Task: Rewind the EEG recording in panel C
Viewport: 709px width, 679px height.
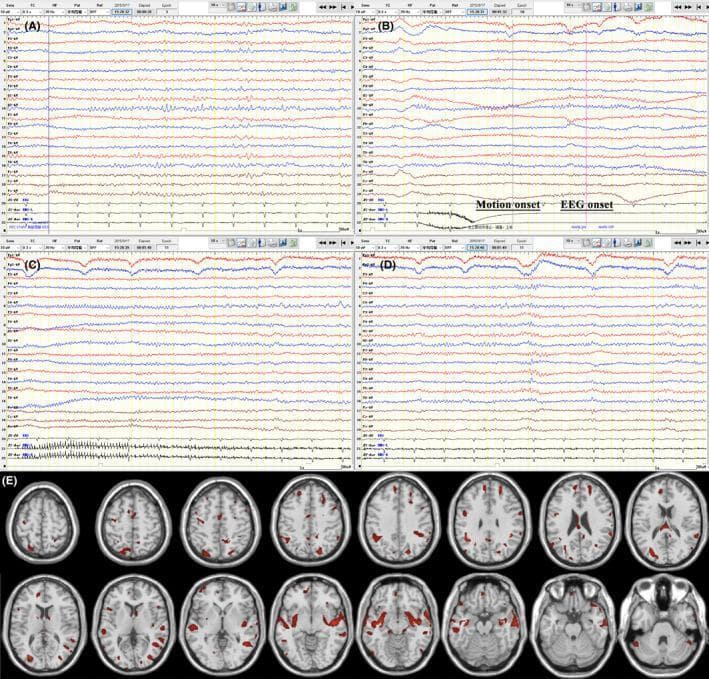Action: pyautogui.click(x=323, y=243)
